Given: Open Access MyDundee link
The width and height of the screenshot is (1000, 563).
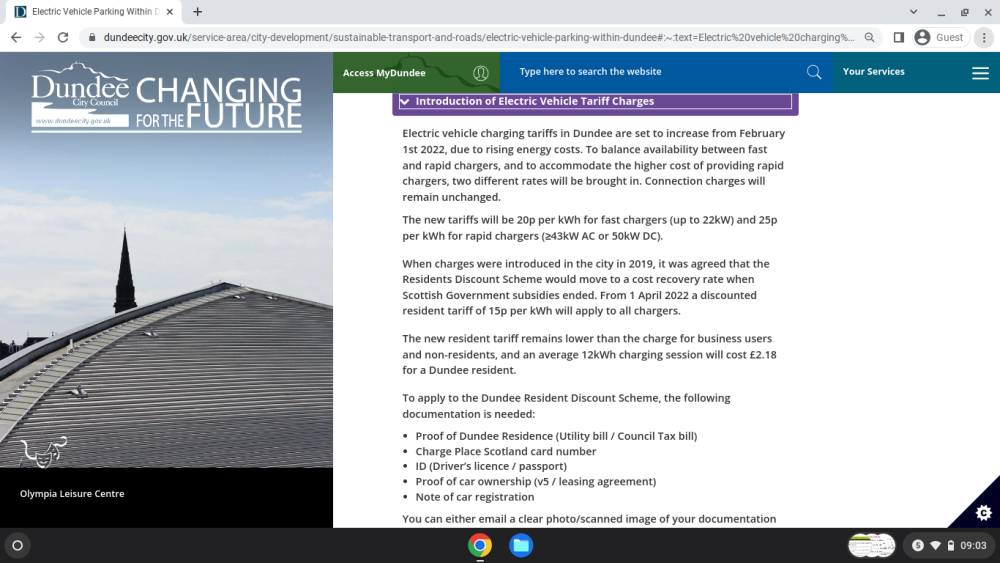Looking at the screenshot, I should [x=384, y=73].
